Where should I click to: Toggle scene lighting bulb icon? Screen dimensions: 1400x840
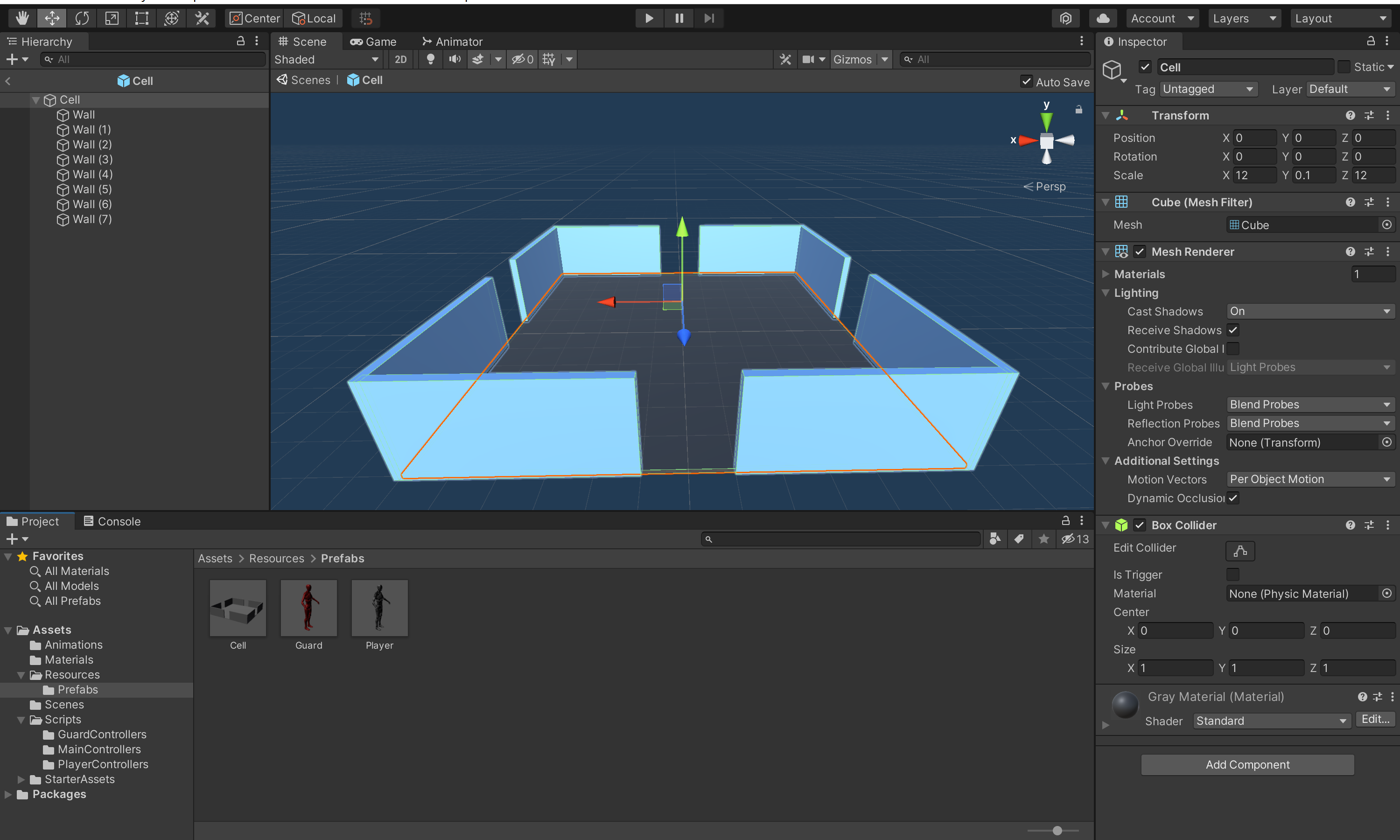pyautogui.click(x=431, y=59)
